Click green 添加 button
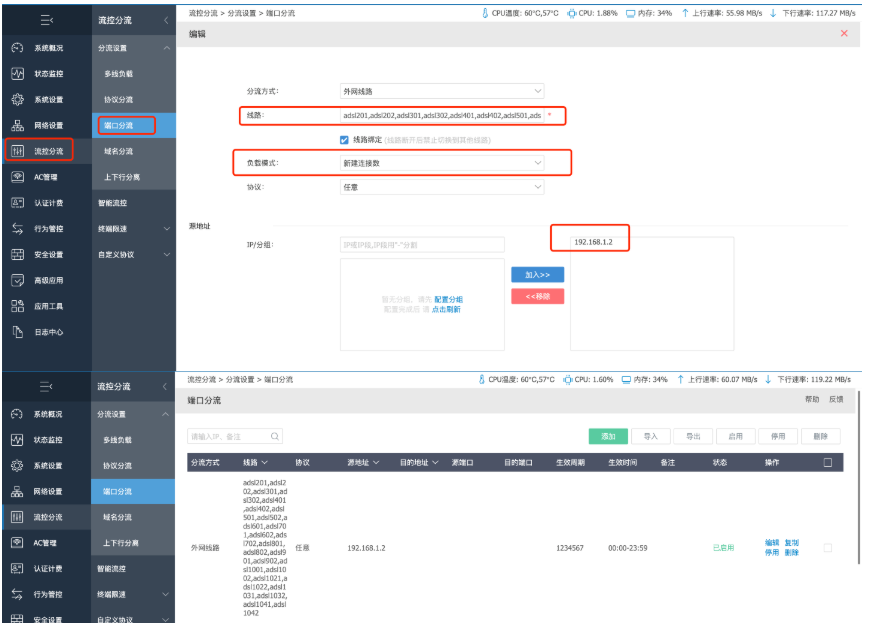 click(608, 436)
